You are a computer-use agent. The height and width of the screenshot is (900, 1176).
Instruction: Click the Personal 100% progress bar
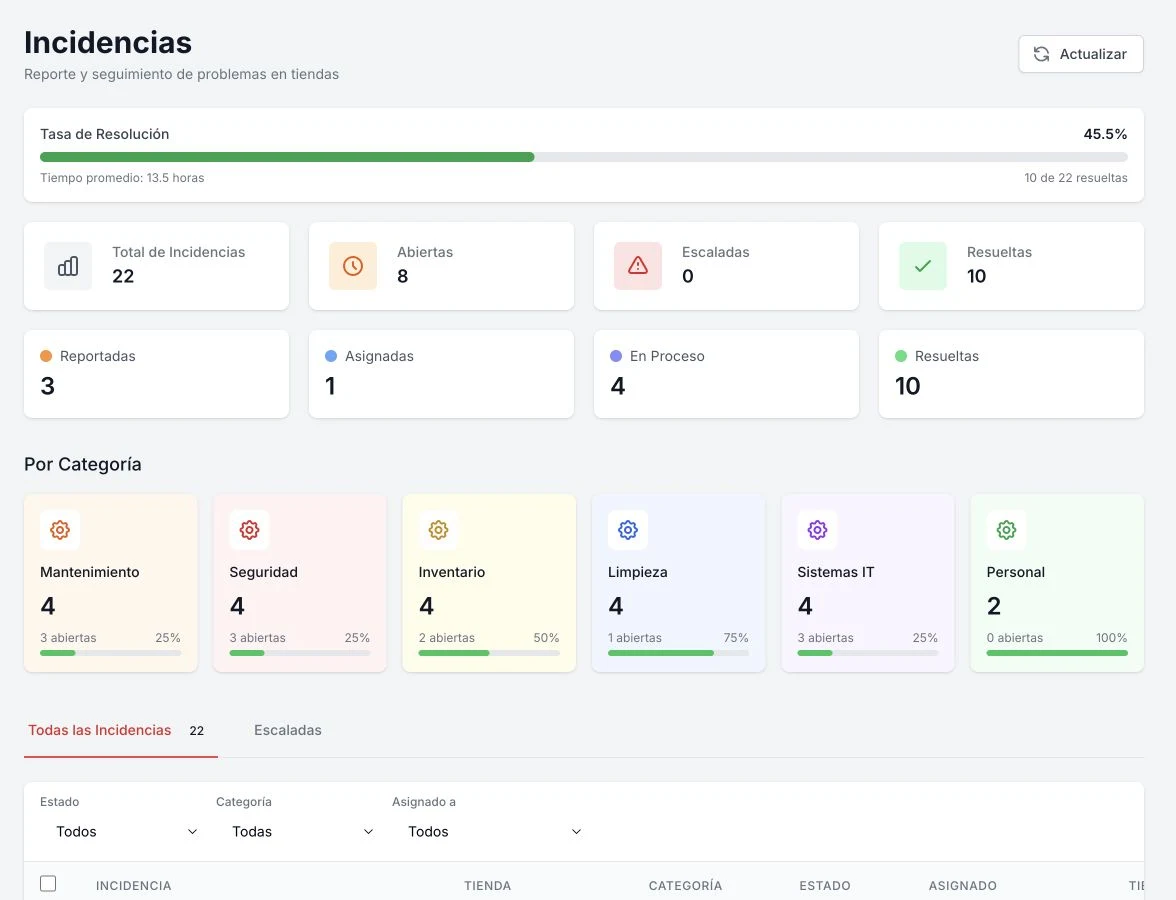coord(1057,653)
